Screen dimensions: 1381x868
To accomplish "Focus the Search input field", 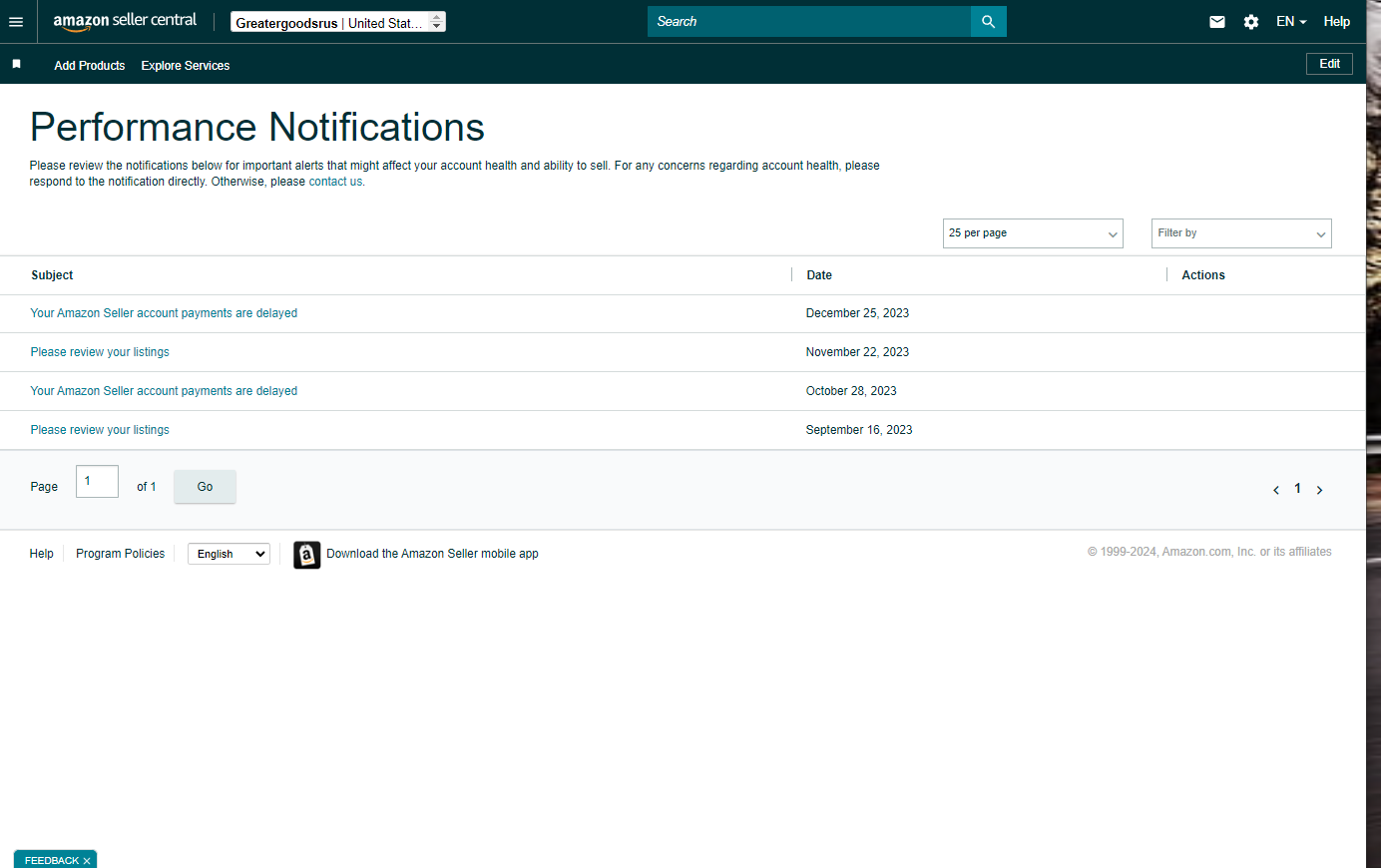I will tap(809, 21).
